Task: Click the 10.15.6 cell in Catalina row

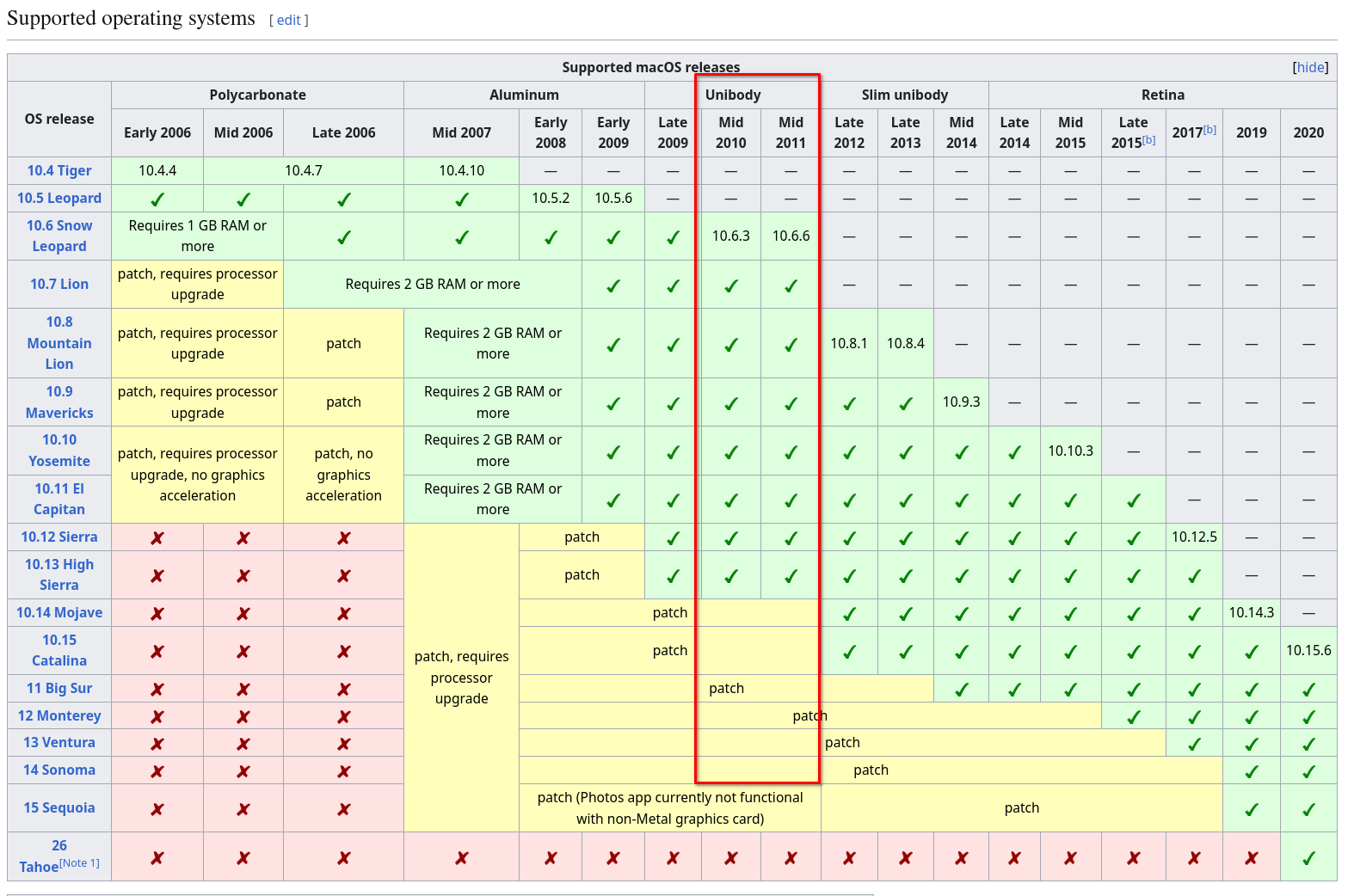Action: [x=1308, y=650]
